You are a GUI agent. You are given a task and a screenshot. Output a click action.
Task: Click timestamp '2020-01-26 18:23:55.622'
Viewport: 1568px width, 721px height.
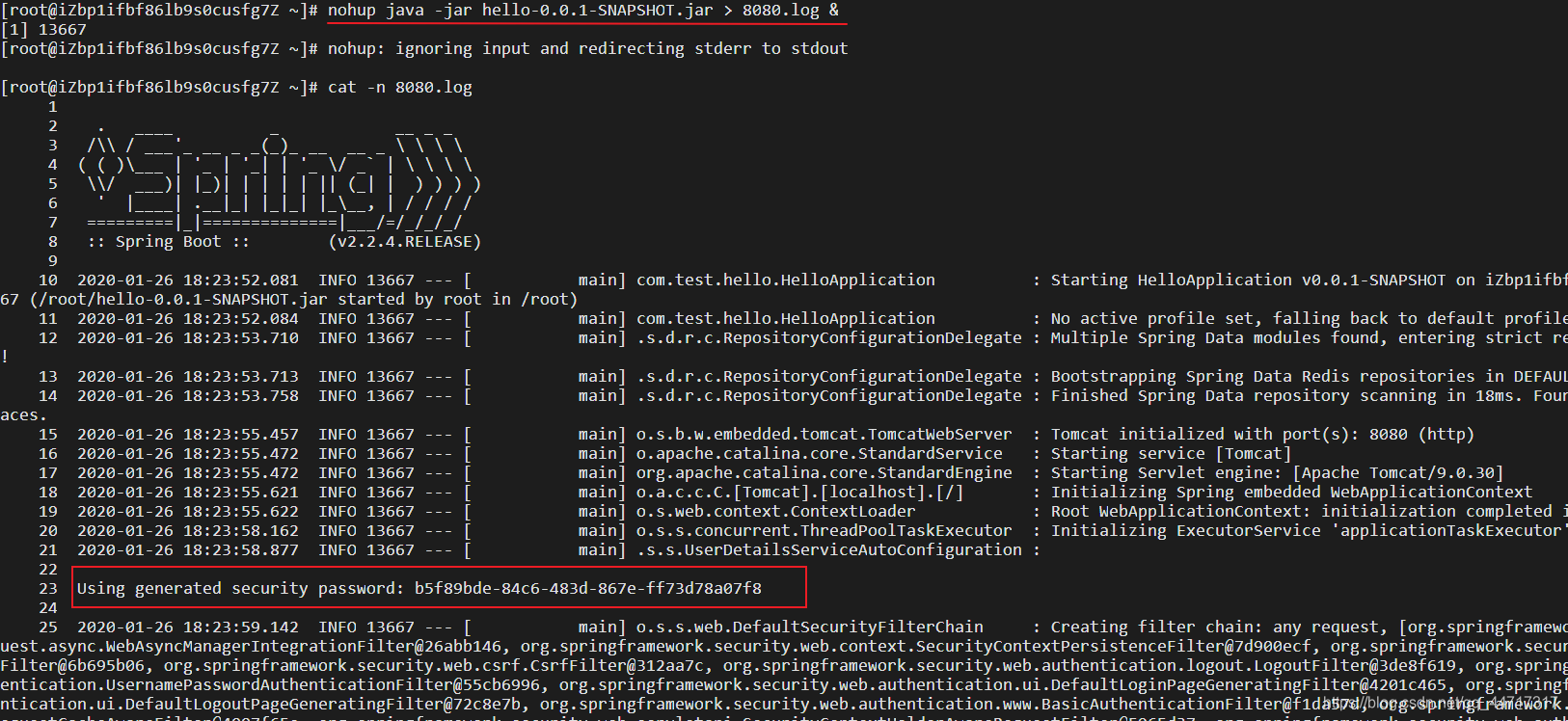[188, 511]
